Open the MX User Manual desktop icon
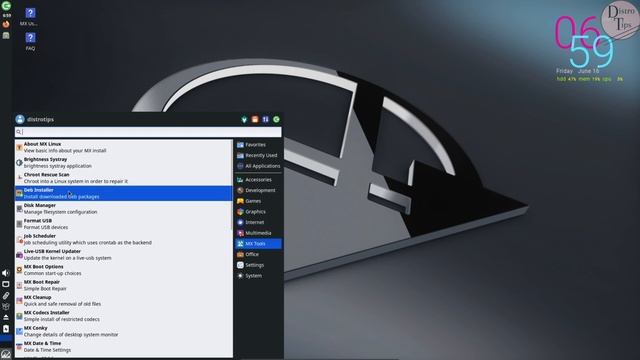Viewport: 640px width, 360px height. 30,17
